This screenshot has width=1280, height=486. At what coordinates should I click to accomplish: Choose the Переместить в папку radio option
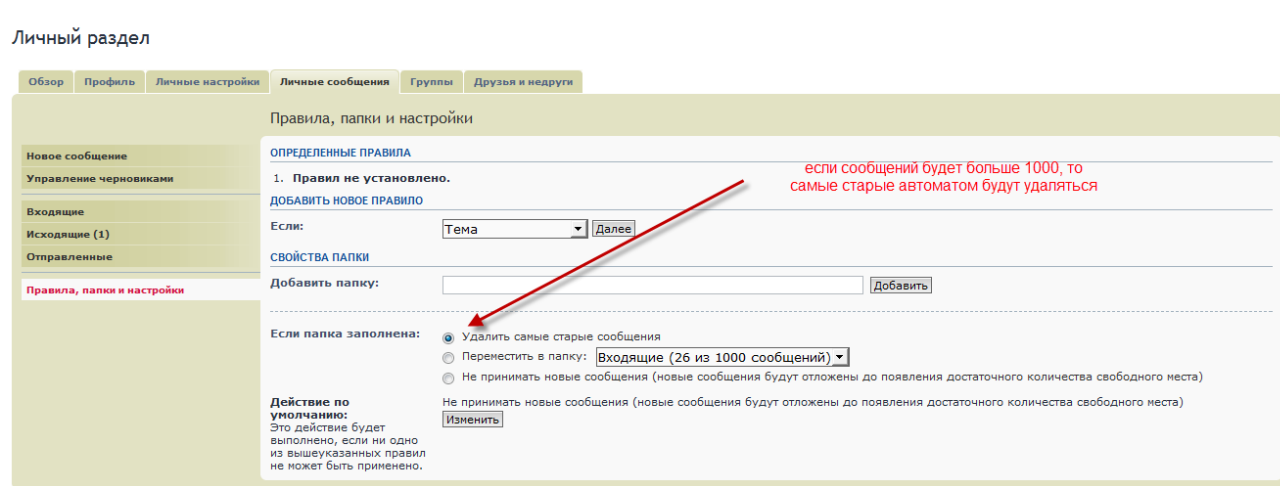pos(448,357)
